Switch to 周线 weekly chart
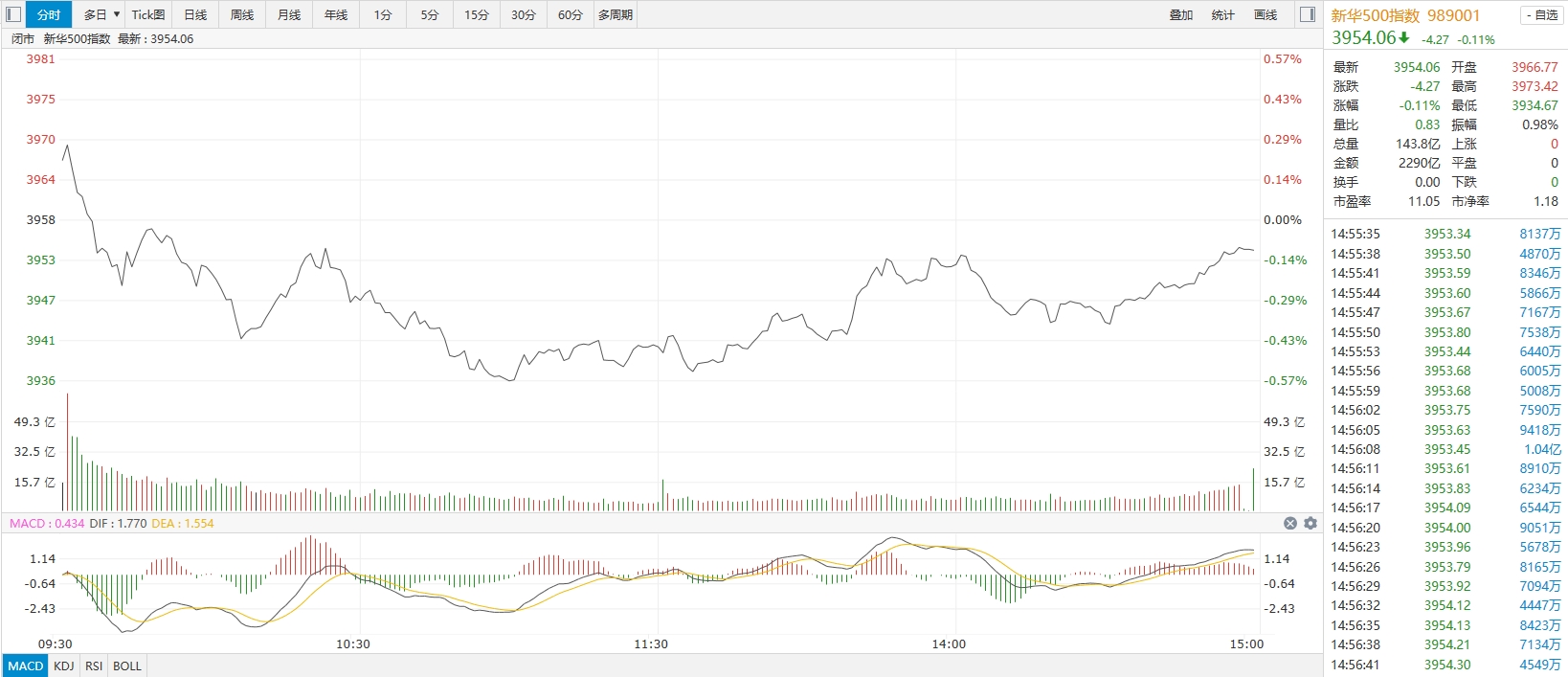This screenshot has height=677, width=1568. [x=242, y=14]
